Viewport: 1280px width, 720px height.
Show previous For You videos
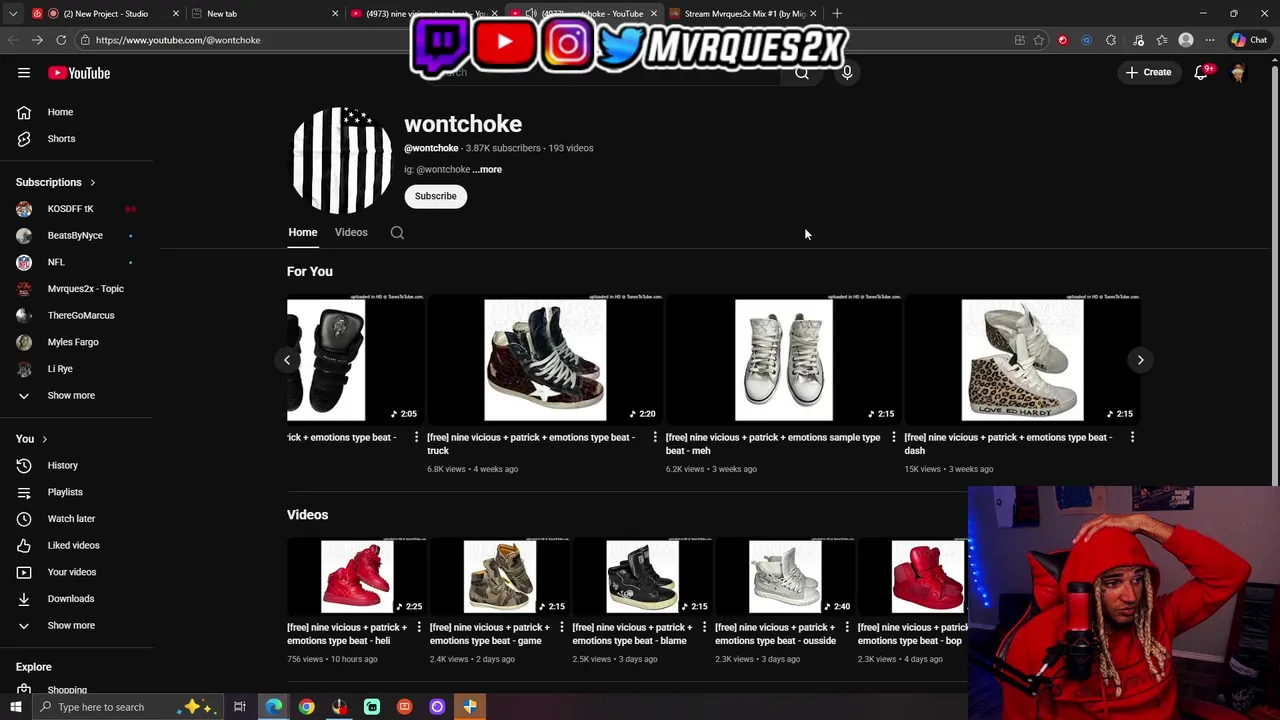coord(287,360)
